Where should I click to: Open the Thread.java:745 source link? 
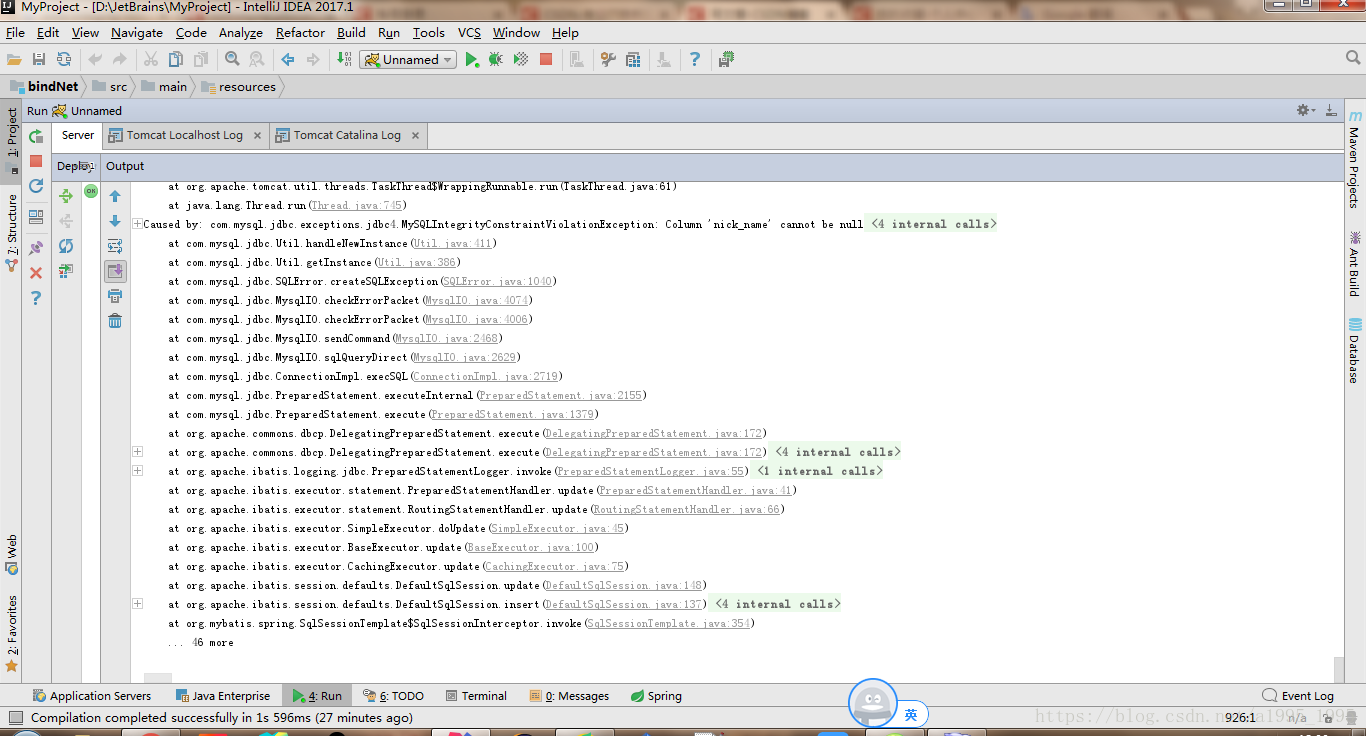pos(357,205)
